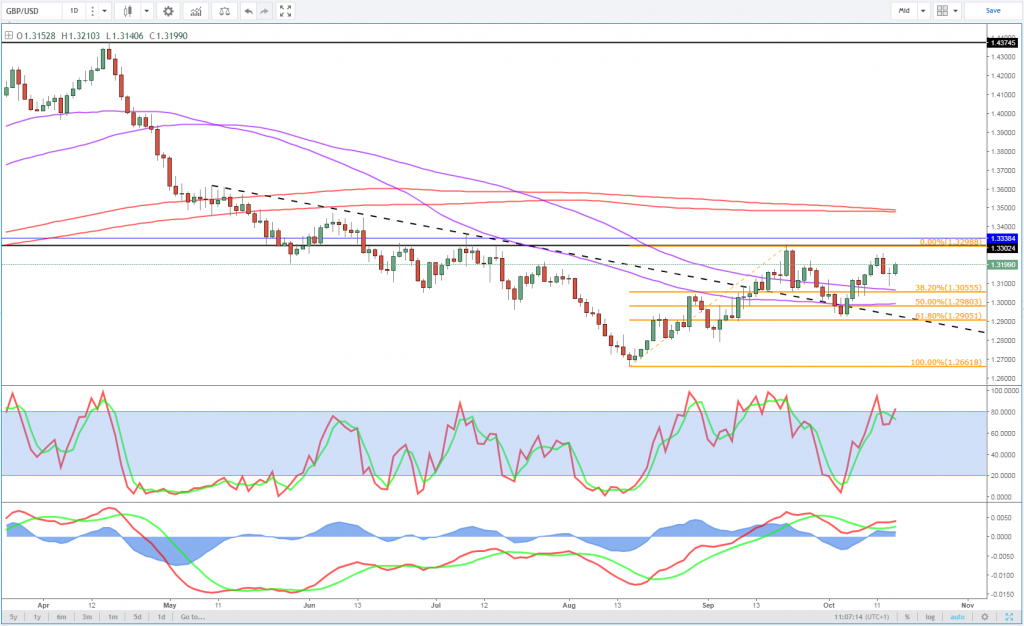Click the Nov label on the time axis
Viewport: 1024px width, 626px height.
968,605
